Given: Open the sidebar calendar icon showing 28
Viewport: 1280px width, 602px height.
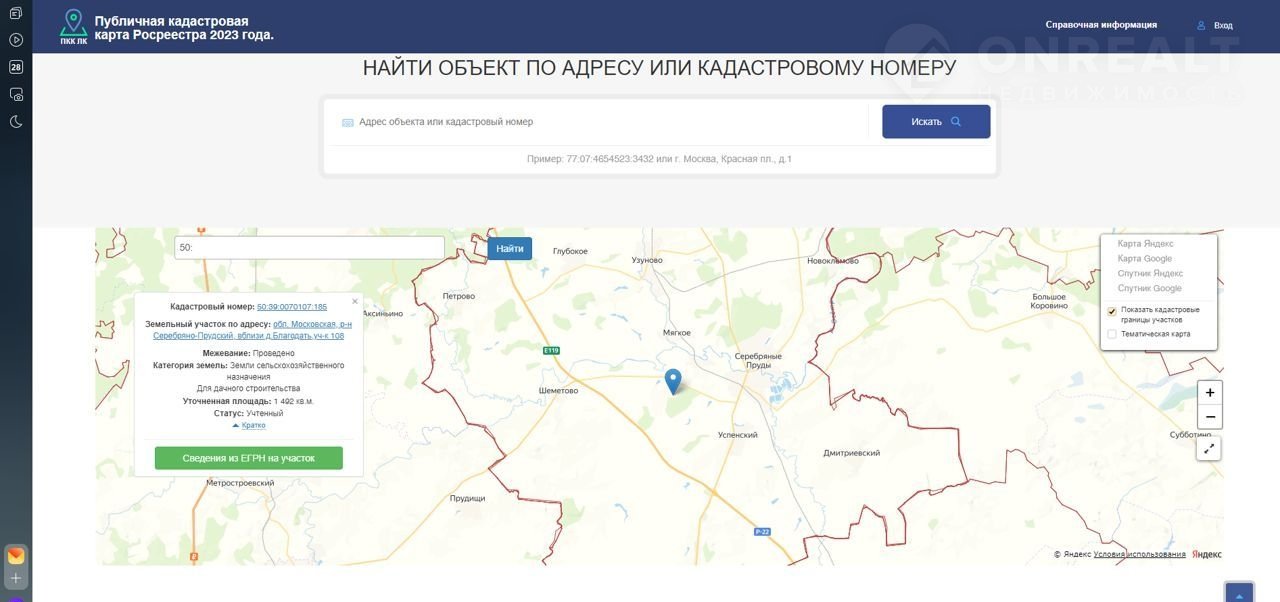Looking at the screenshot, I should pos(16,67).
